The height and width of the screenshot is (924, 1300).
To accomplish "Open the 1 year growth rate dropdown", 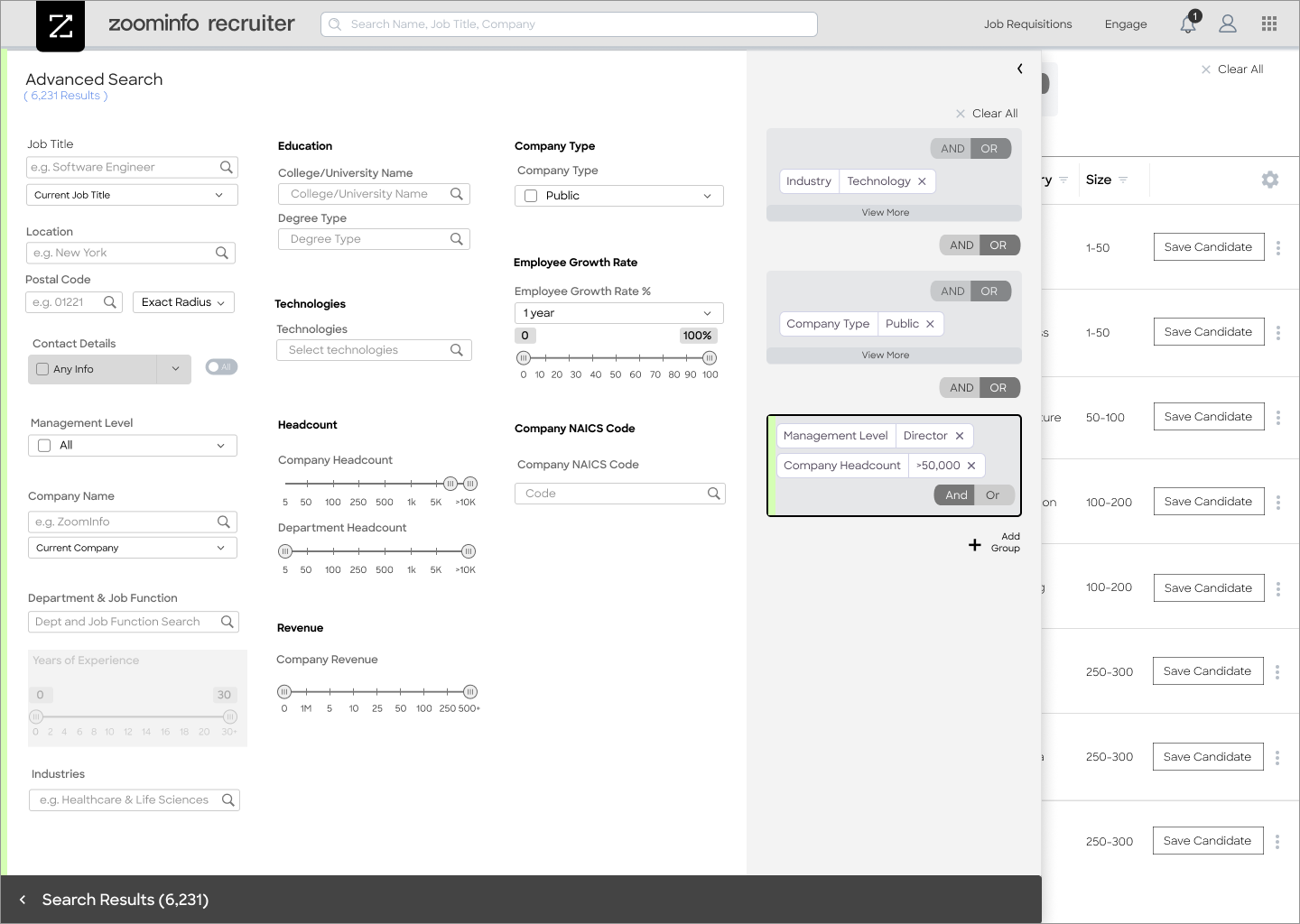I will click(x=619, y=313).
